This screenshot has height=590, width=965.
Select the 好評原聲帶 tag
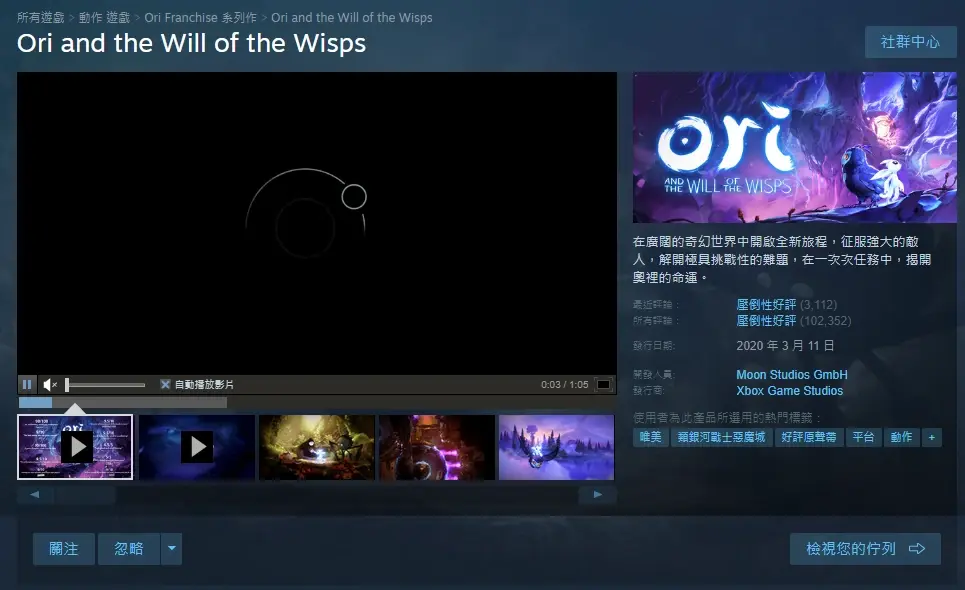pos(809,437)
